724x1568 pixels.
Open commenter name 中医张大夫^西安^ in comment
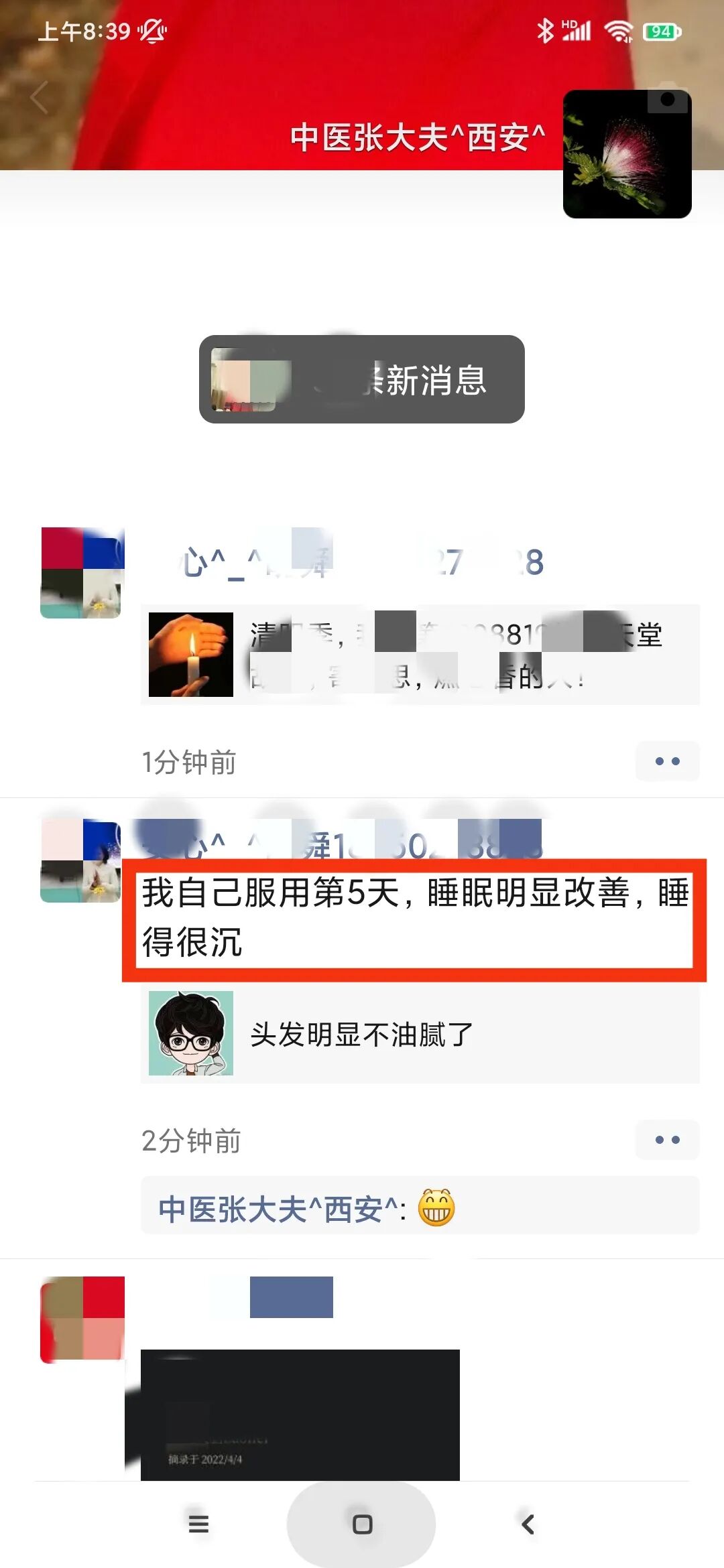click(x=278, y=1210)
